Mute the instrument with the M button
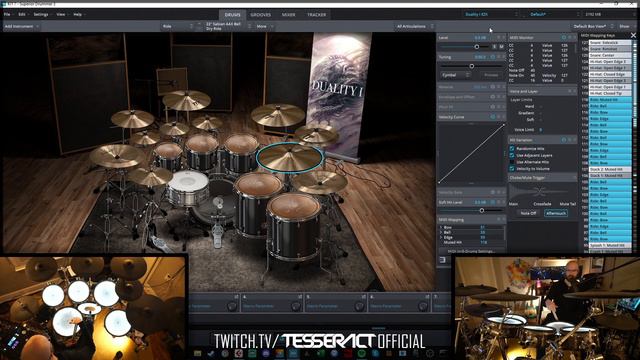The image size is (640, 360). click(501, 47)
